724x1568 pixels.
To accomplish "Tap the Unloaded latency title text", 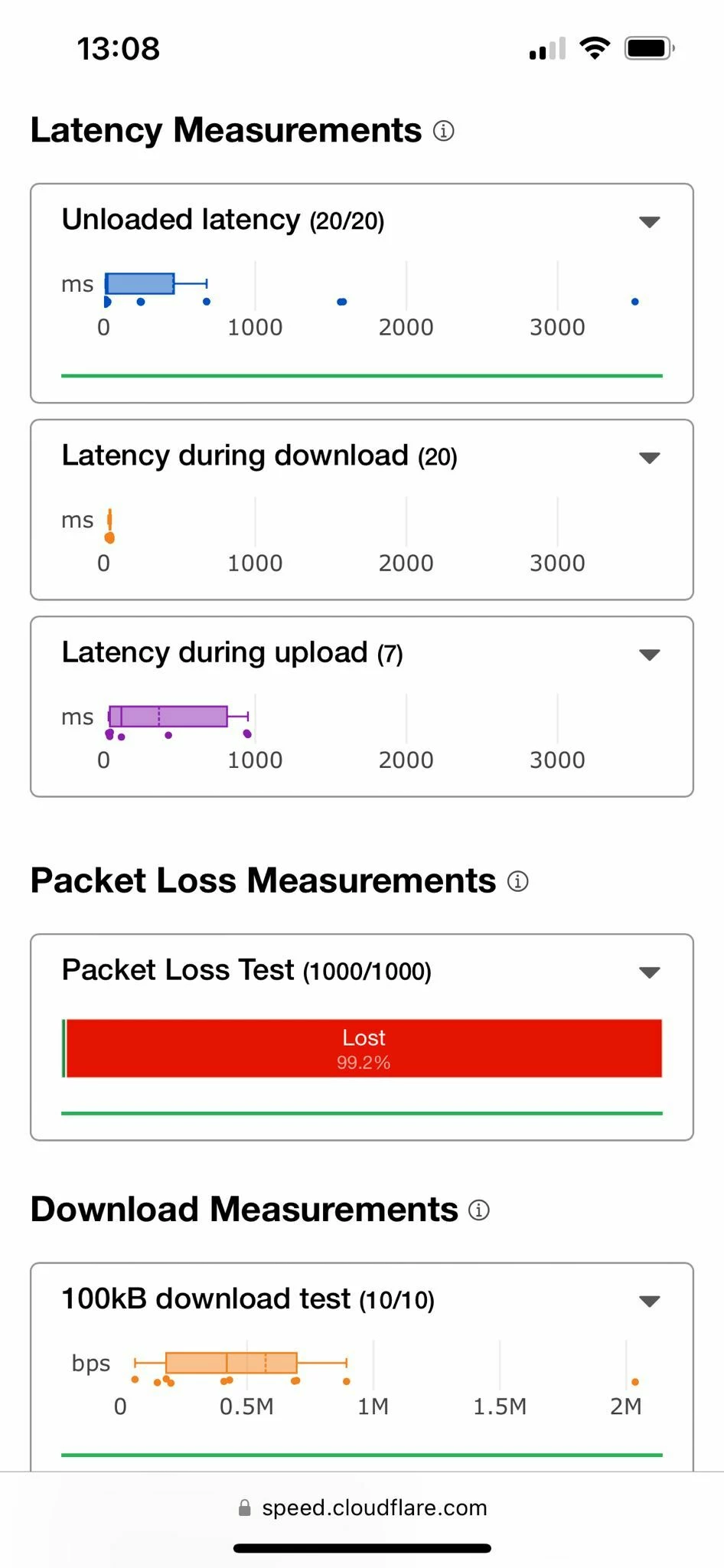I will point(181,220).
